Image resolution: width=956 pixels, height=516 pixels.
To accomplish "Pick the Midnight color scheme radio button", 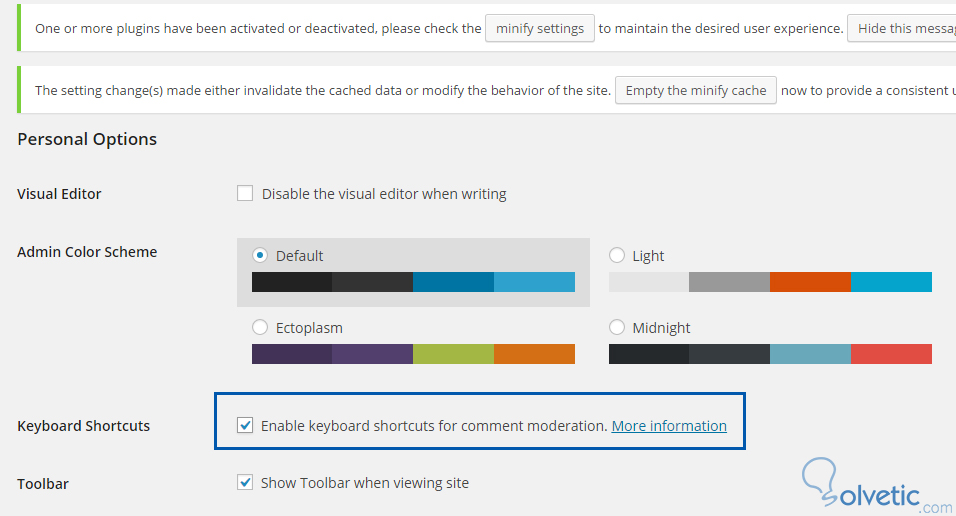I will (617, 327).
